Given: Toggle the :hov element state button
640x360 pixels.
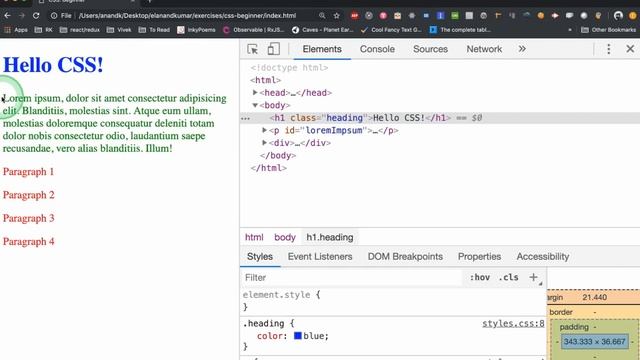Looking at the screenshot, I should 480,277.
